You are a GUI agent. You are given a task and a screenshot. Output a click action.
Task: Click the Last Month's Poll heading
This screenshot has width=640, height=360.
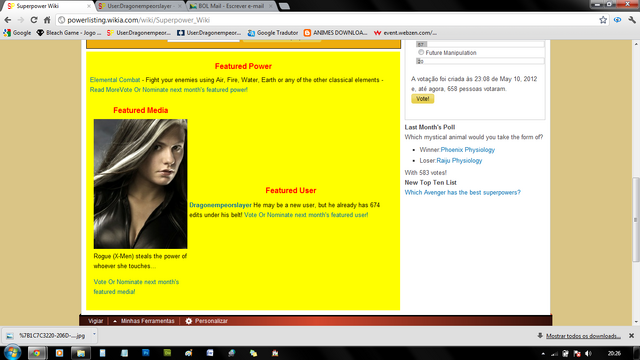tap(430, 127)
